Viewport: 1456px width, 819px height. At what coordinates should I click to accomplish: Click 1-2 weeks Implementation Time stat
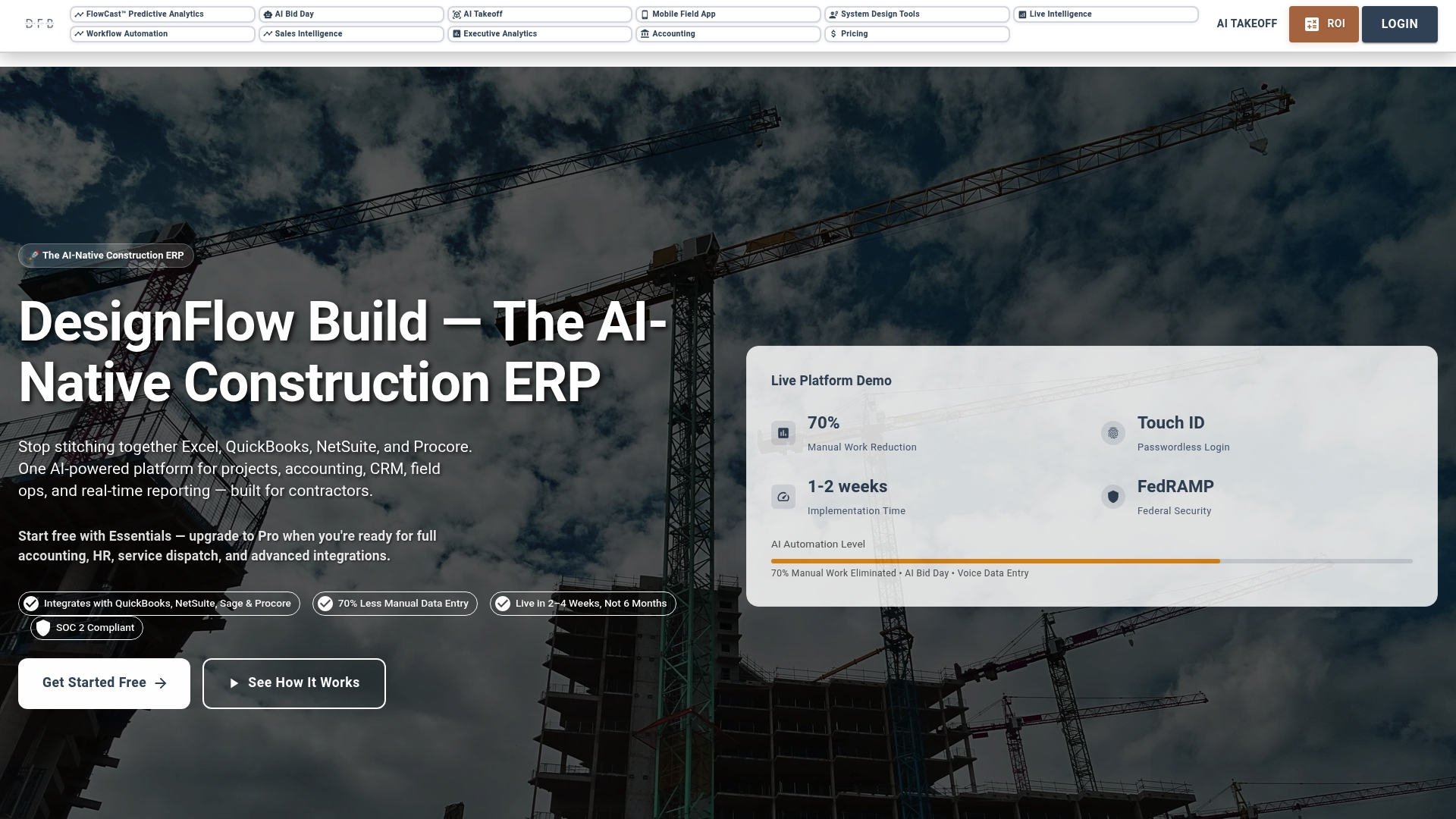pyautogui.click(x=856, y=497)
